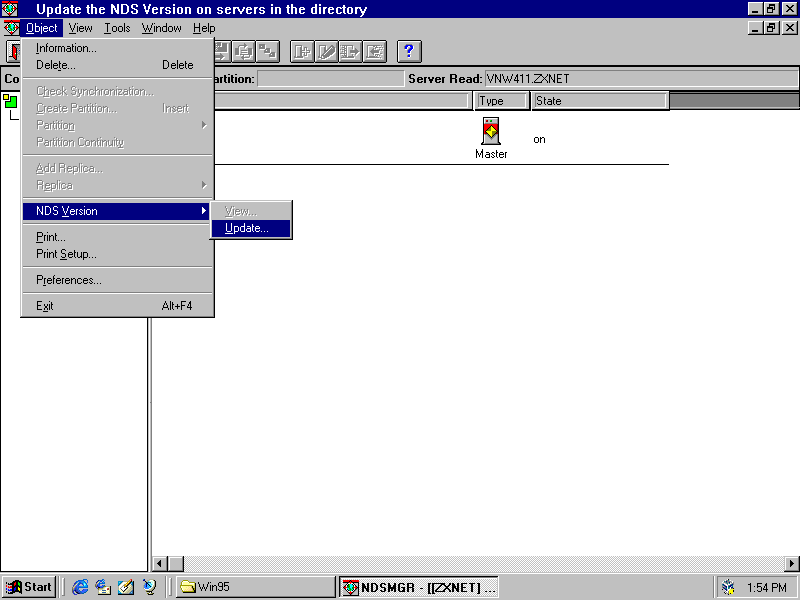Select View... in NDS Version submenu
This screenshot has width=800, height=600.
pos(251,211)
